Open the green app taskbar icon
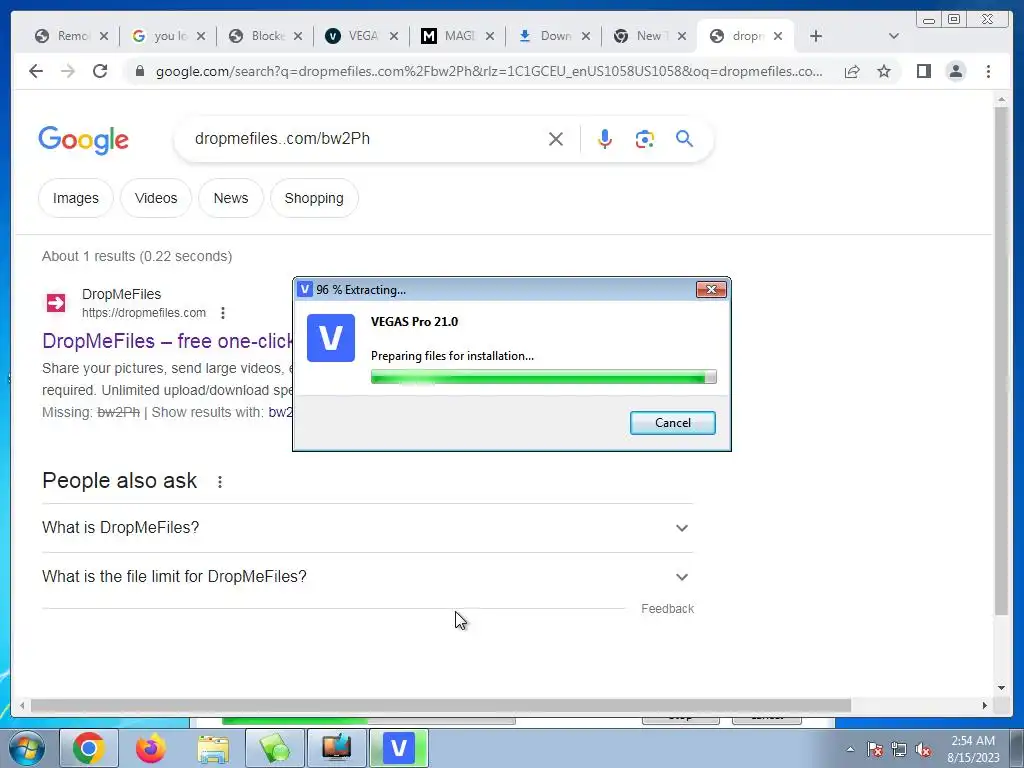 coord(275,748)
